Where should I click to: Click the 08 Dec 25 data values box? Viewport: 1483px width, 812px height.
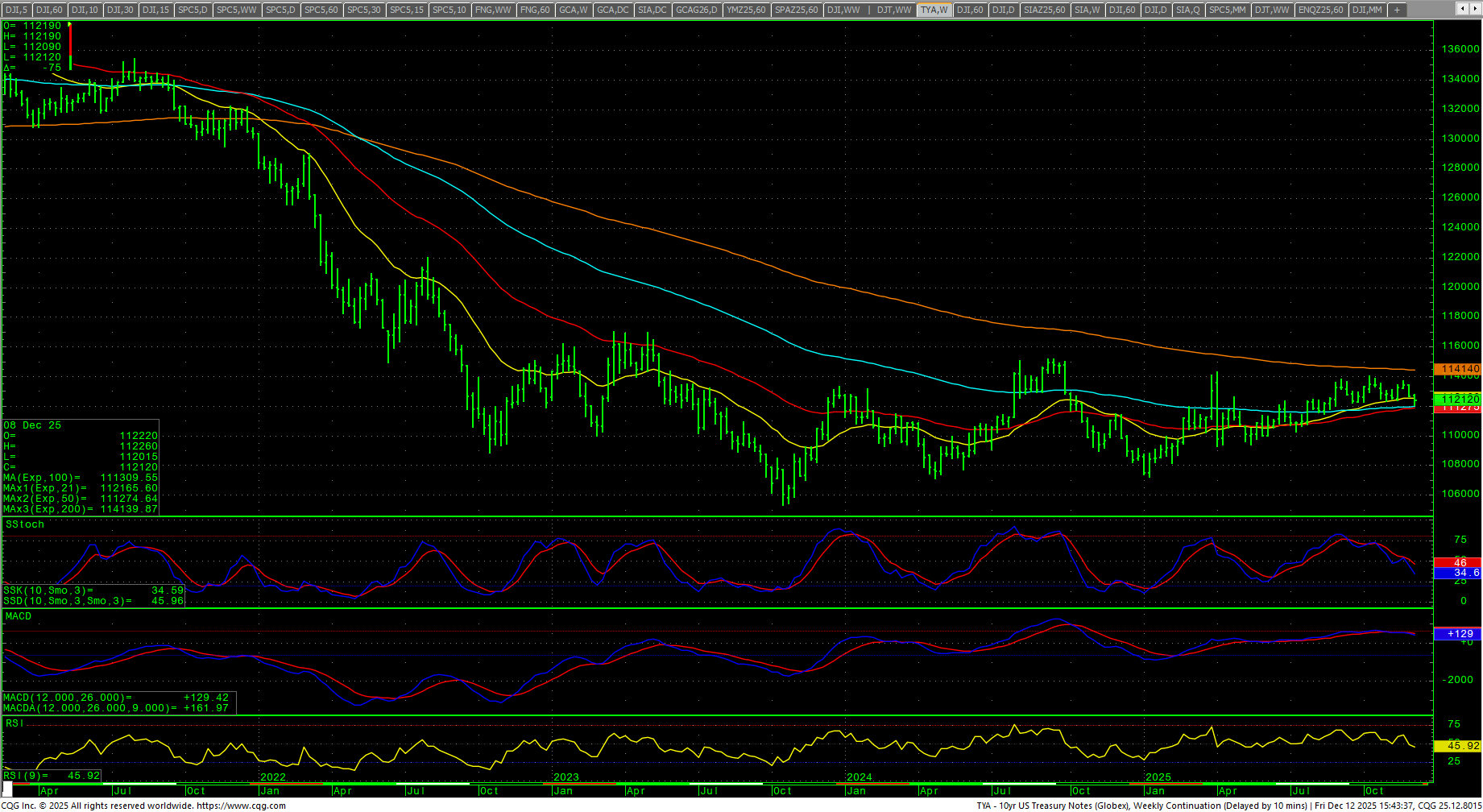(81, 467)
